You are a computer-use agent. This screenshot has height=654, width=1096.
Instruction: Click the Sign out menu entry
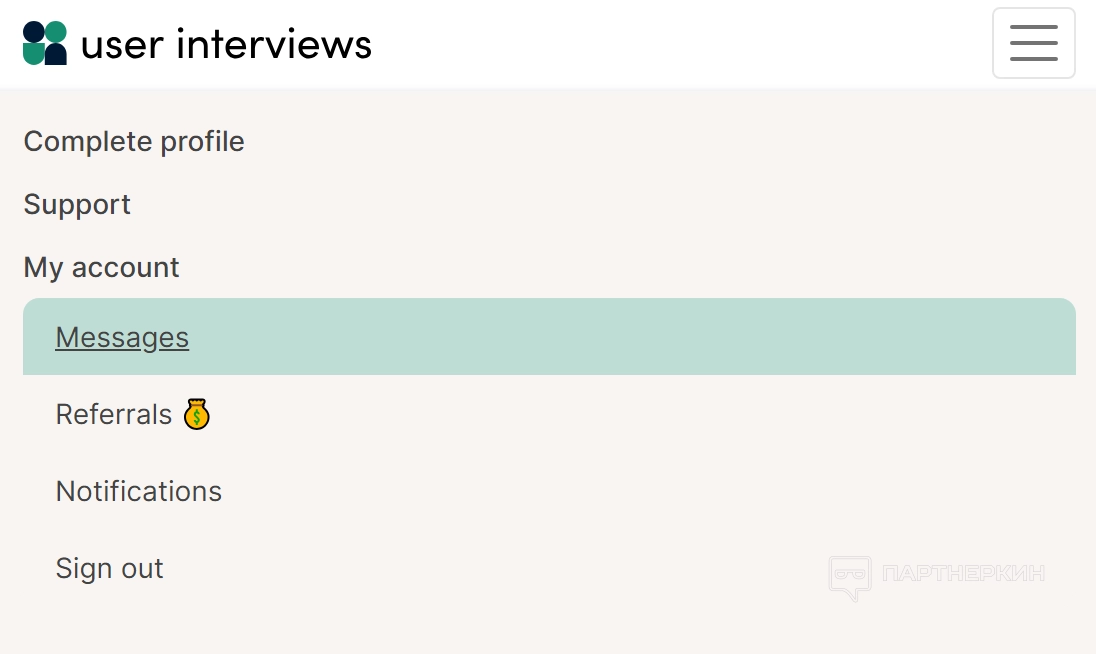109,569
